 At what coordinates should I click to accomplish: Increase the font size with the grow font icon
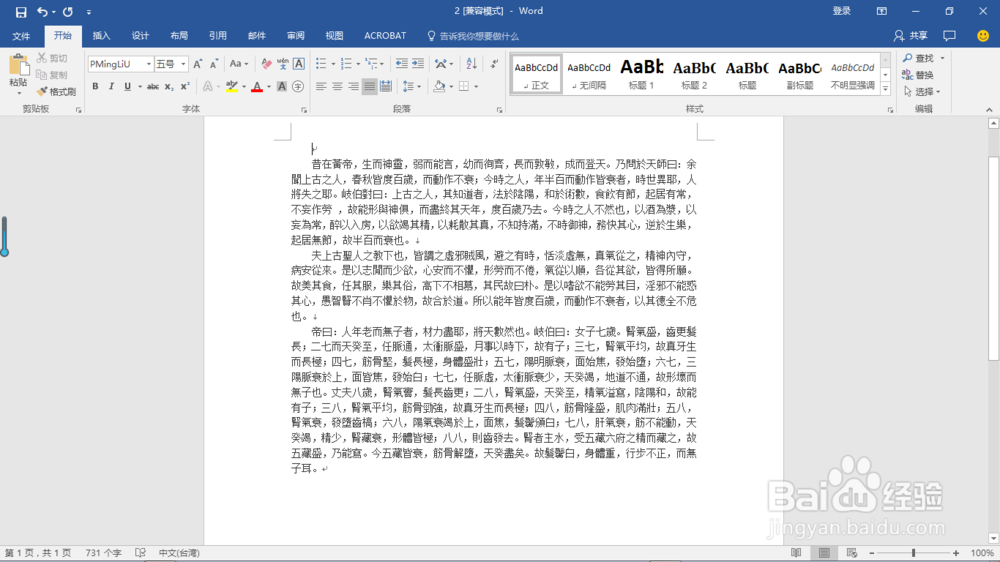pos(198,64)
